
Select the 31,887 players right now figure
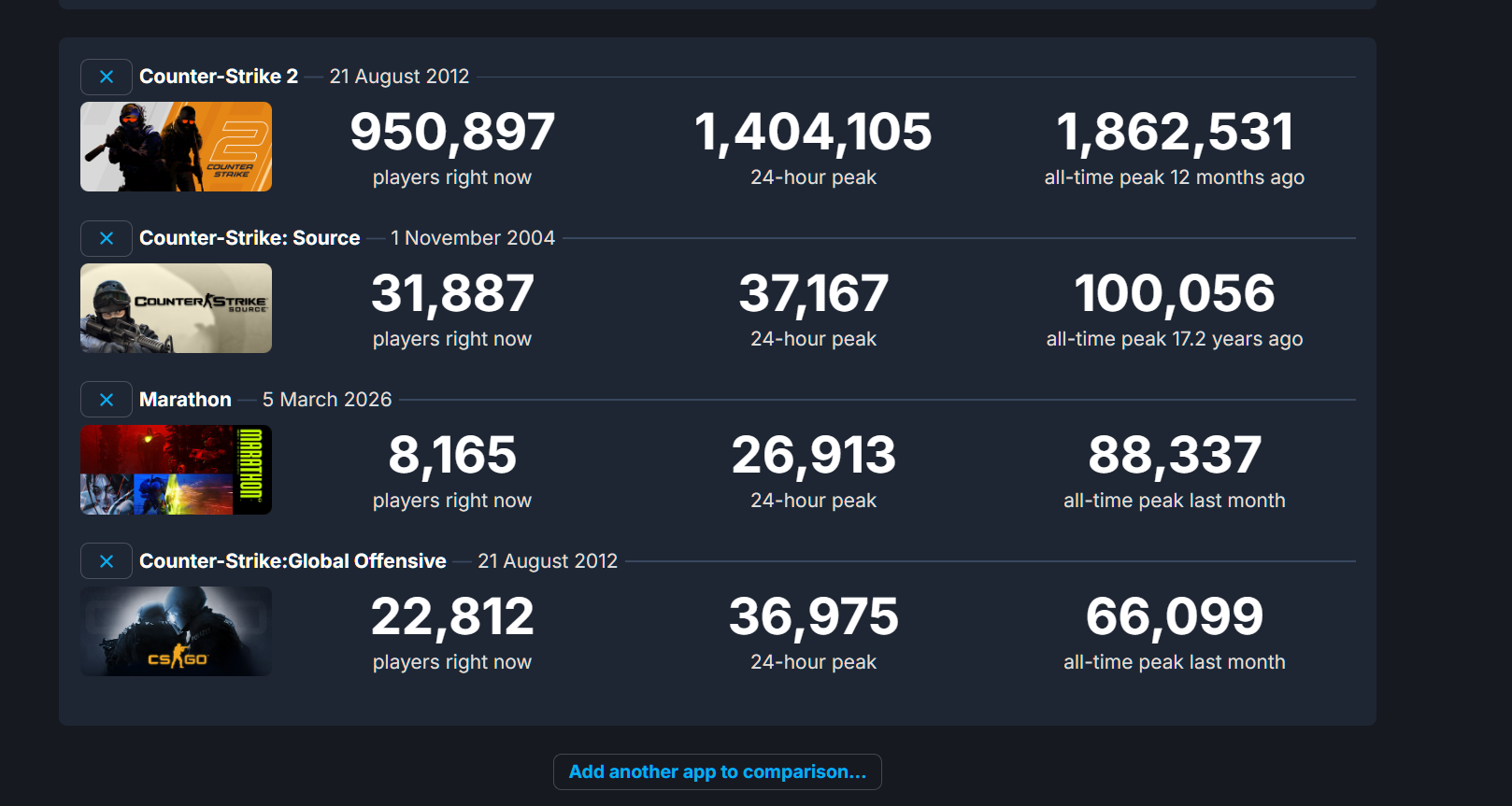[452, 293]
